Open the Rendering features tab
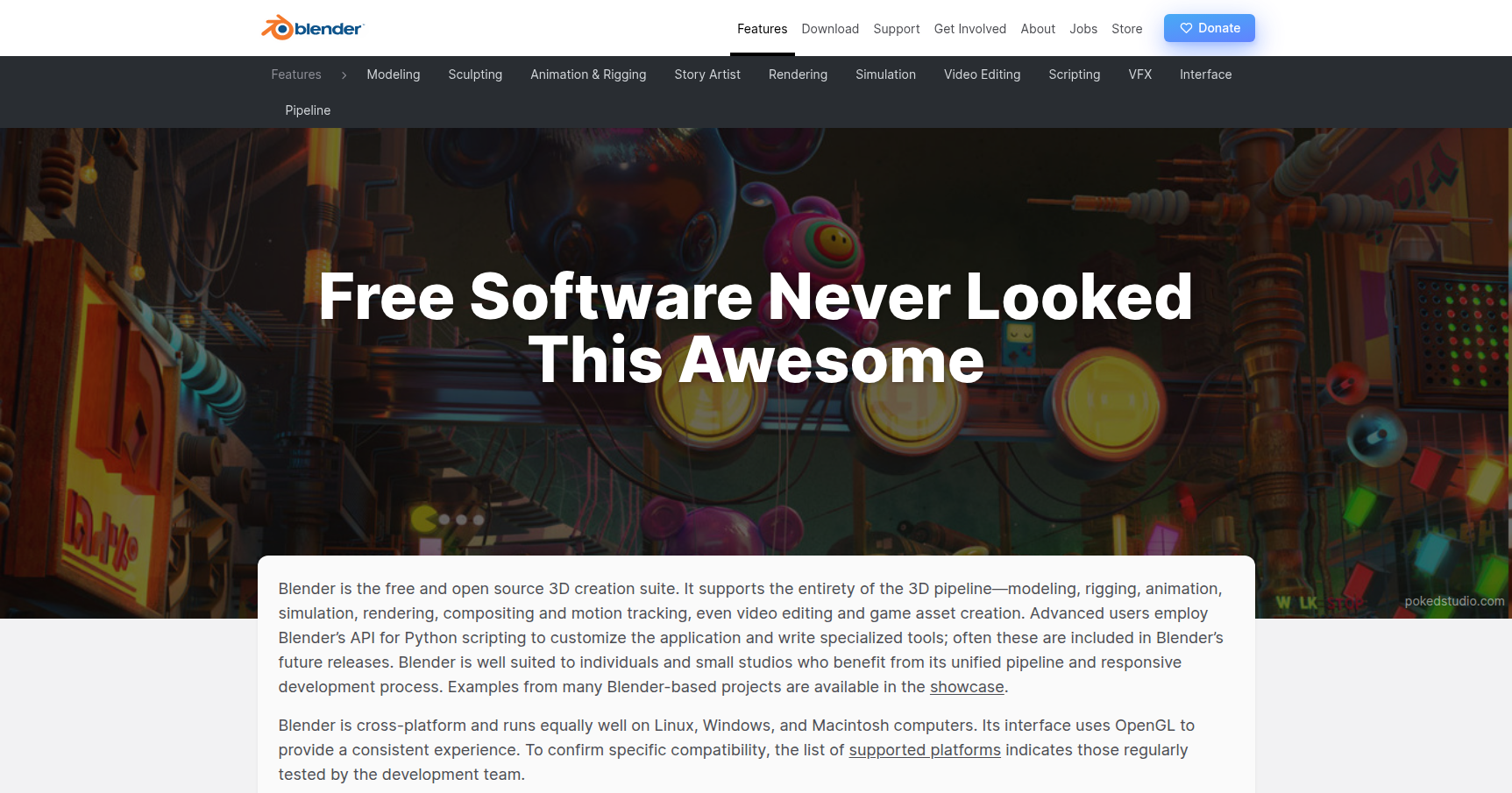This screenshot has height=793, width=1512. [797, 74]
